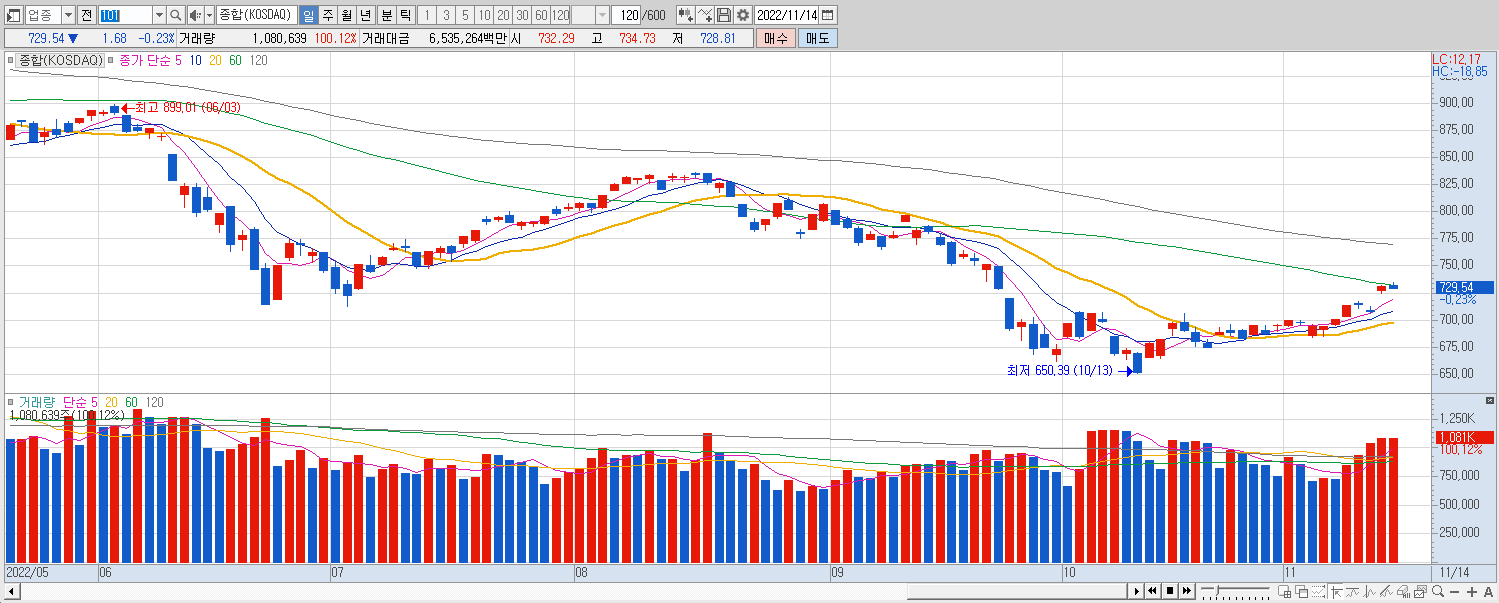The image size is (1499, 603).
Task: Expand the dropdown arrow next to the speaker icon
Action: [x=209, y=15]
